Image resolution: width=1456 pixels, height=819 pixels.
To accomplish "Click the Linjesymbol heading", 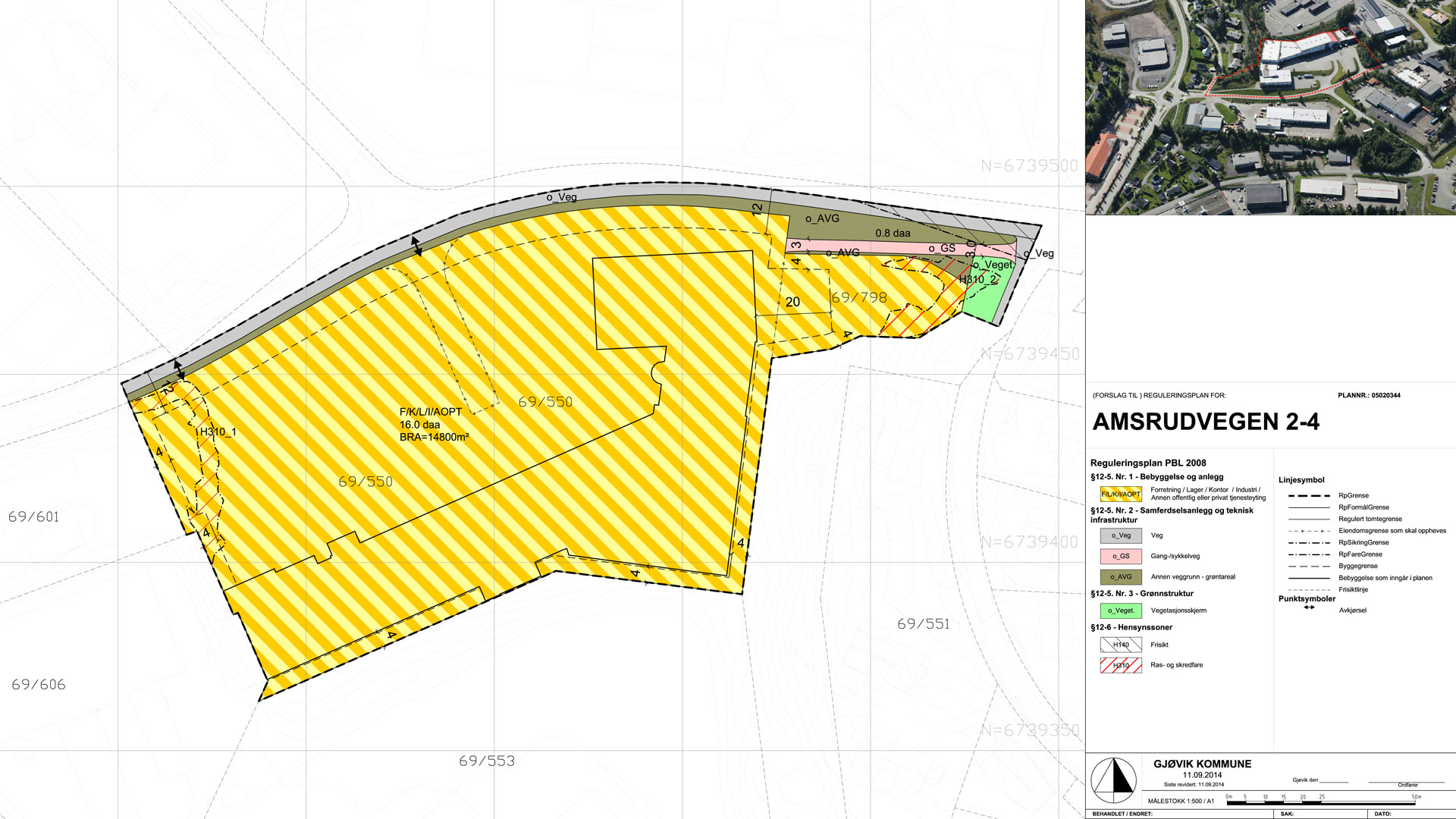I will [1301, 480].
